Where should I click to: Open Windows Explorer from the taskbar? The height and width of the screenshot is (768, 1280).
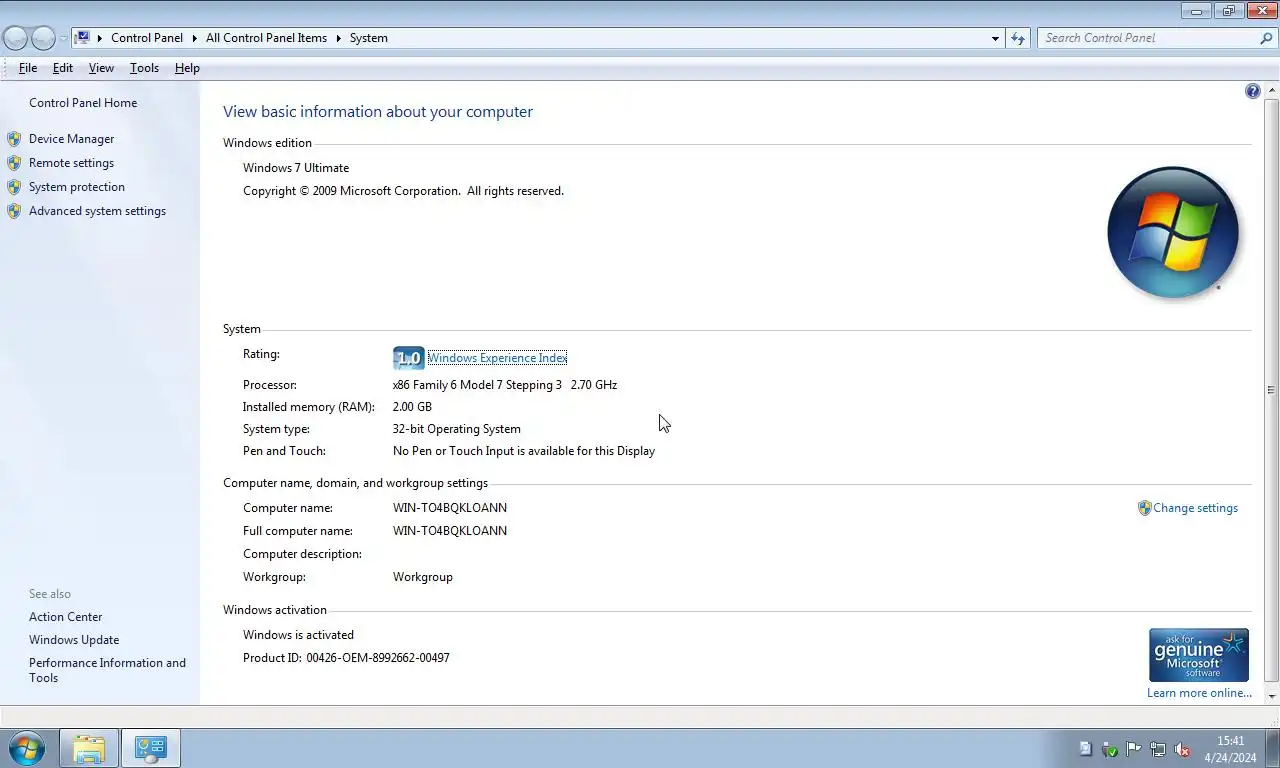pos(89,748)
